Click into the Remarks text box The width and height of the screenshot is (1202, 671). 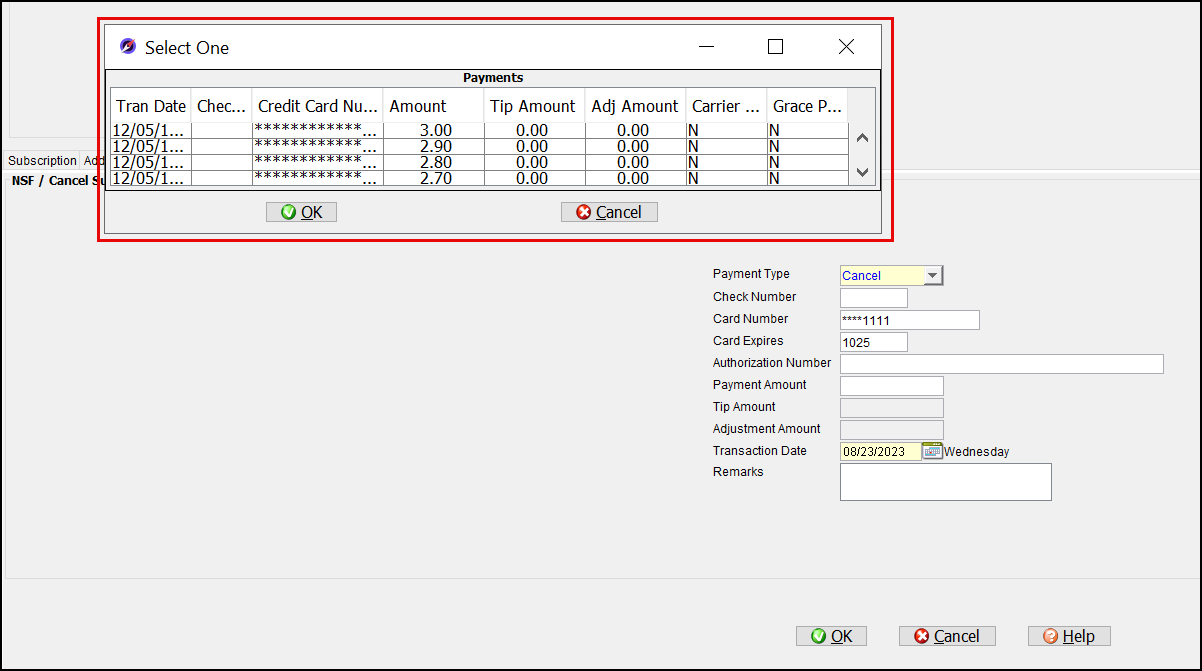click(945, 481)
